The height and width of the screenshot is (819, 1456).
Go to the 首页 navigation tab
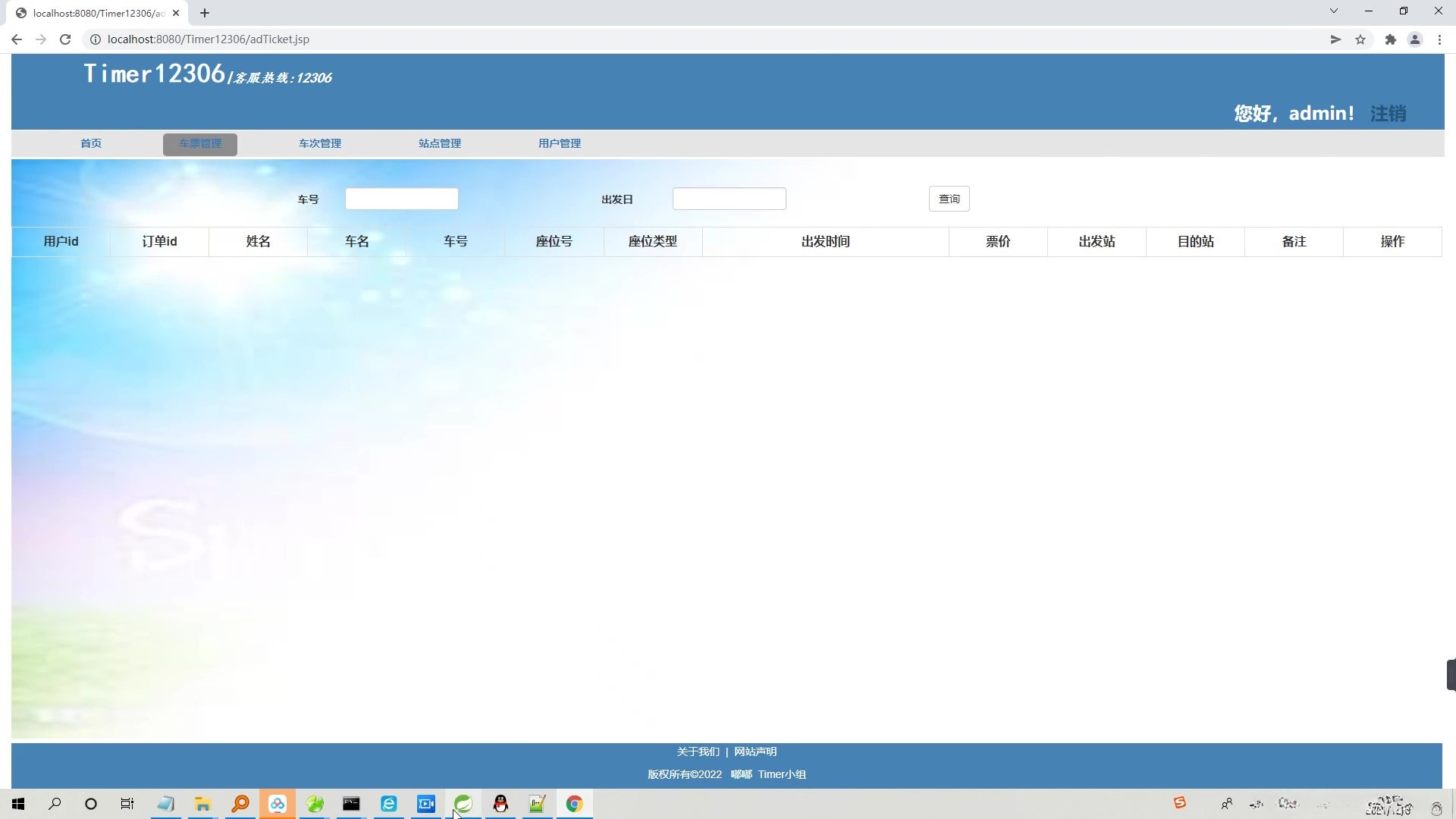(x=91, y=143)
